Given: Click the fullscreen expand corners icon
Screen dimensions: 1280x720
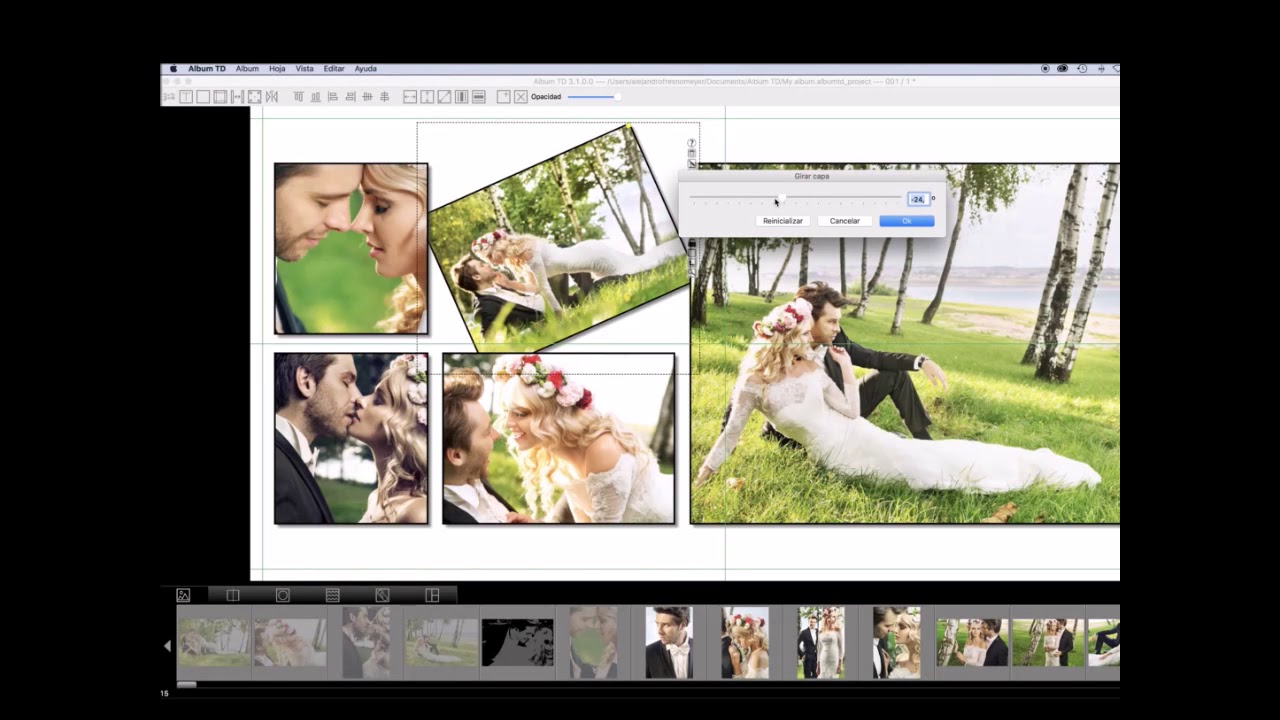Looking at the screenshot, I should tap(254, 97).
